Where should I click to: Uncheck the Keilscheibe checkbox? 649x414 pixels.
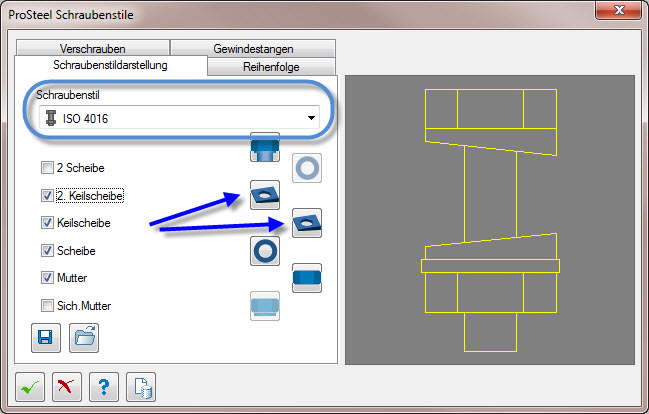pyautogui.click(x=47, y=223)
